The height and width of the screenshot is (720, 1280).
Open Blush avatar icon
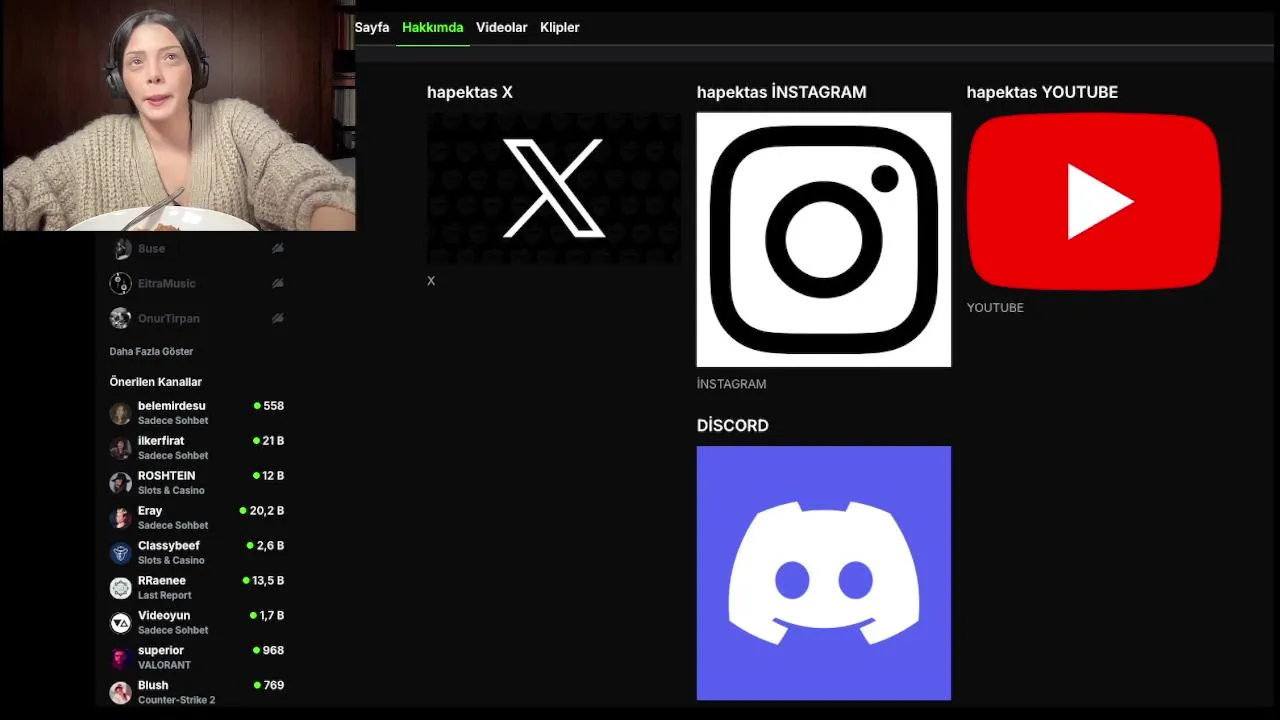tap(121, 693)
